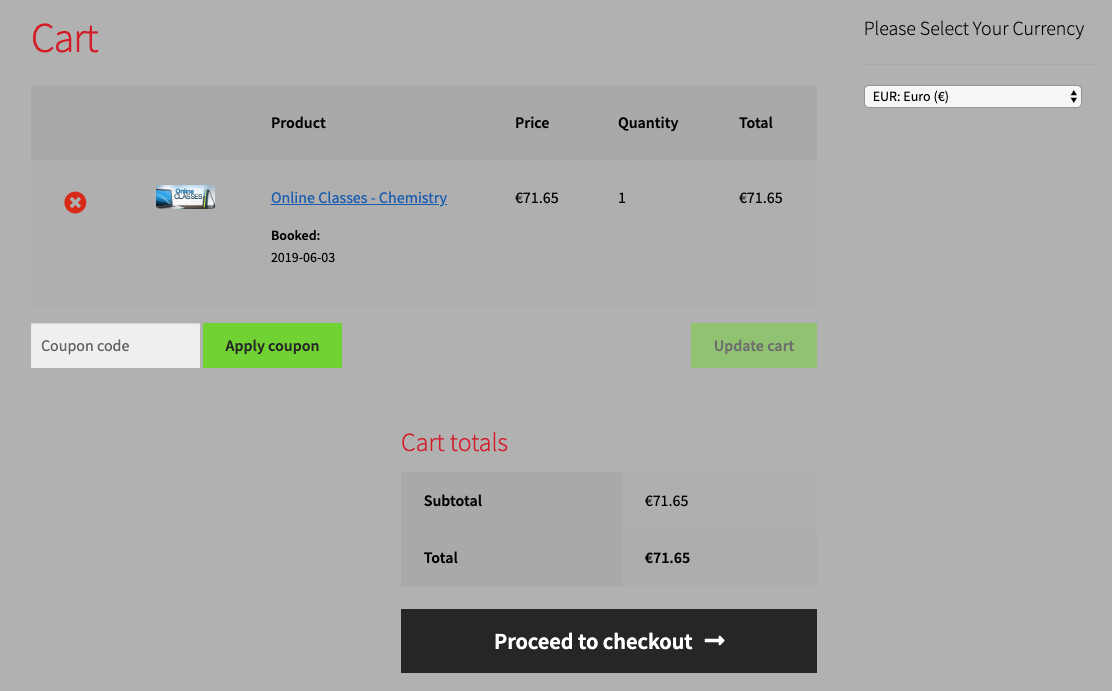The image size is (1112, 691).
Task: Focus the Coupon code field
Action: pyautogui.click(x=115, y=346)
